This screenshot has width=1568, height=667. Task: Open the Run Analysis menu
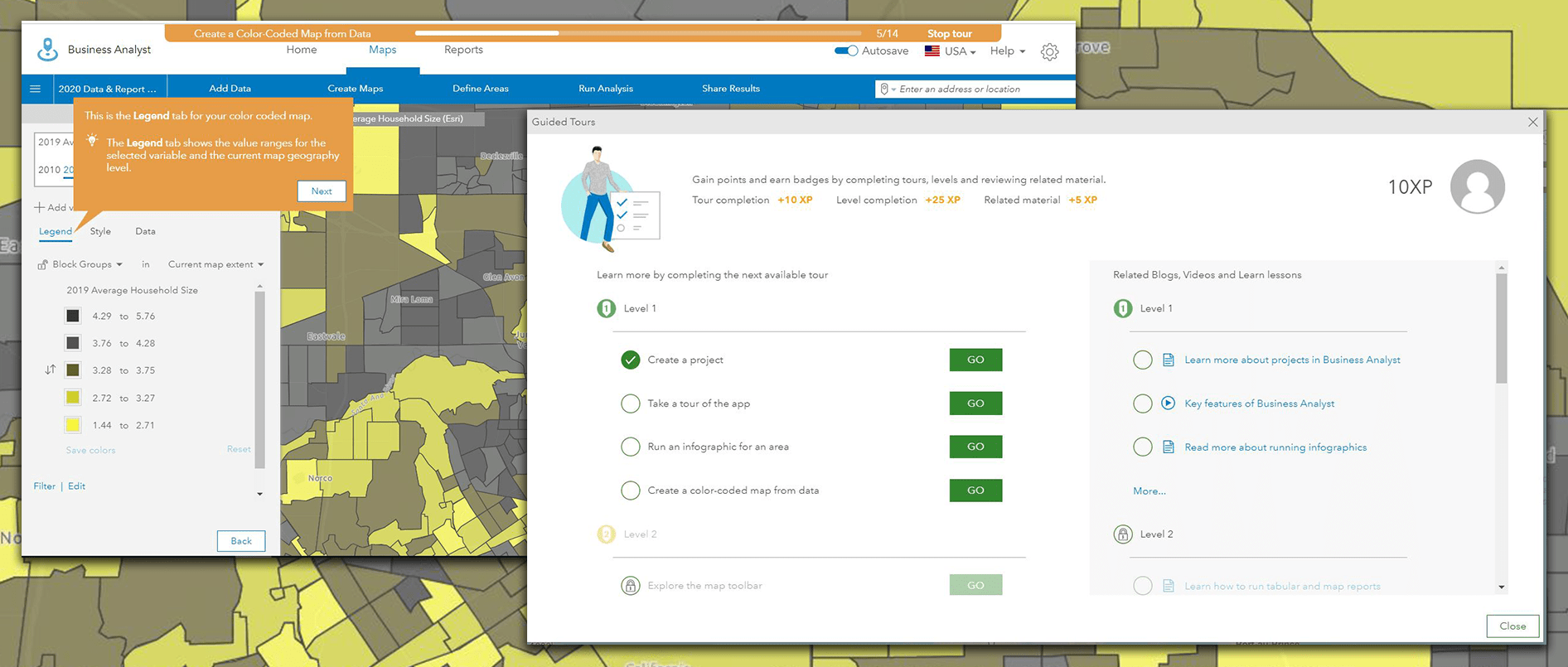[x=606, y=89]
